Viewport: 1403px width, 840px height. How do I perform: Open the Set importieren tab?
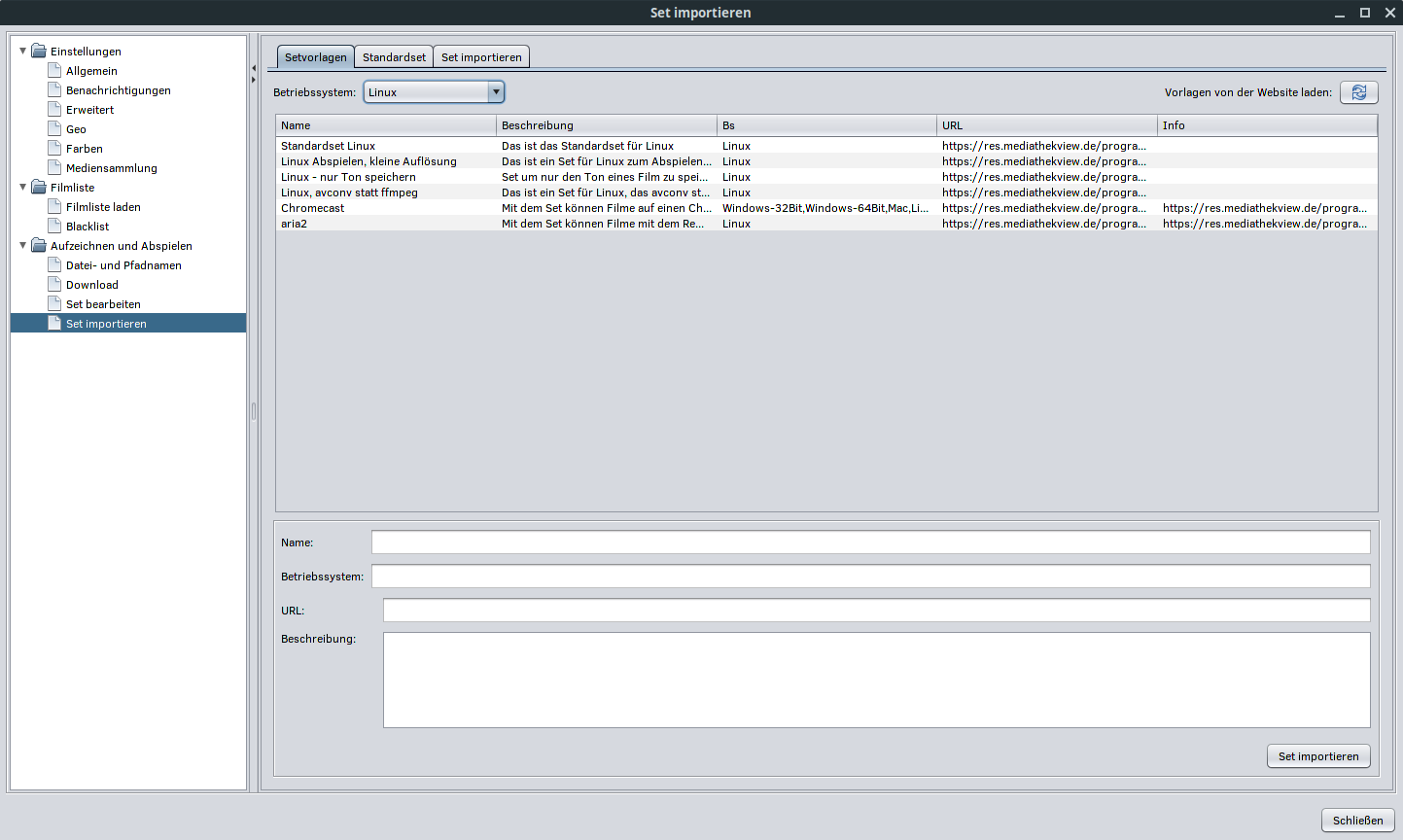pyautogui.click(x=481, y=57)
